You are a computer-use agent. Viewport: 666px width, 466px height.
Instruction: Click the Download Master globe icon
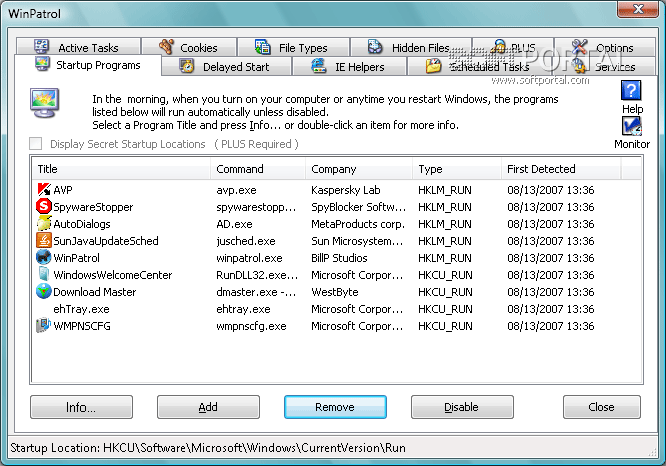click(44, 291)
